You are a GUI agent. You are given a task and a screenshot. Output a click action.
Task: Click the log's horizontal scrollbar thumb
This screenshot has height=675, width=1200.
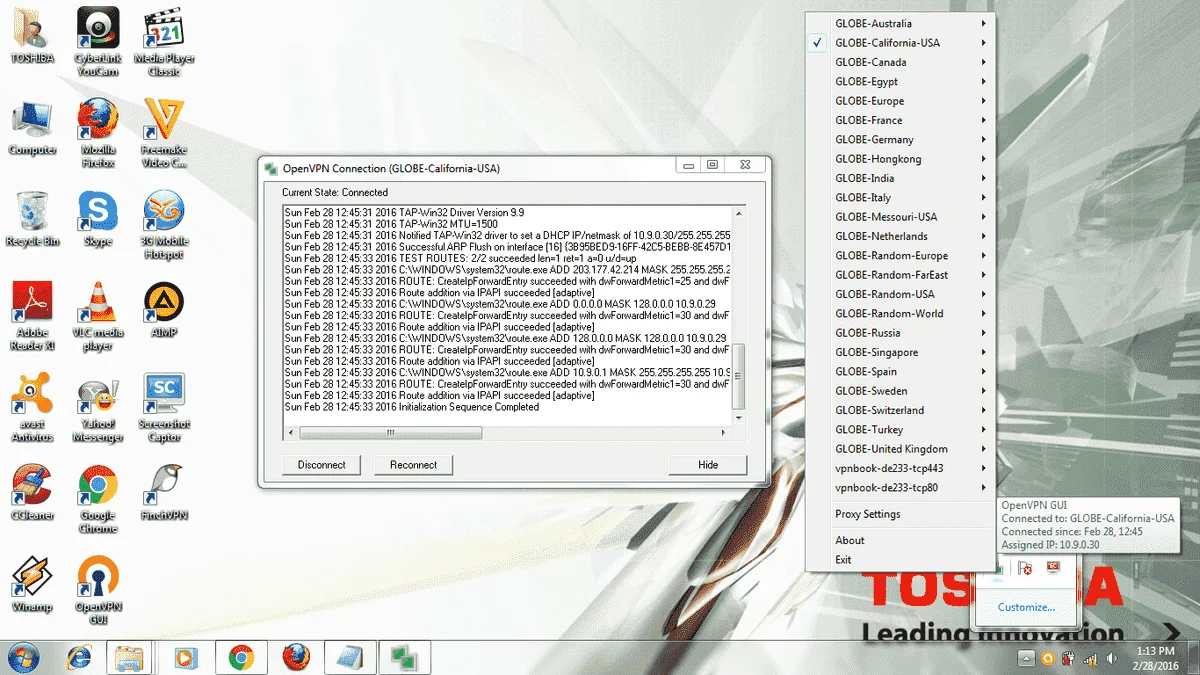pyautogui.click(x=390, y=433)
